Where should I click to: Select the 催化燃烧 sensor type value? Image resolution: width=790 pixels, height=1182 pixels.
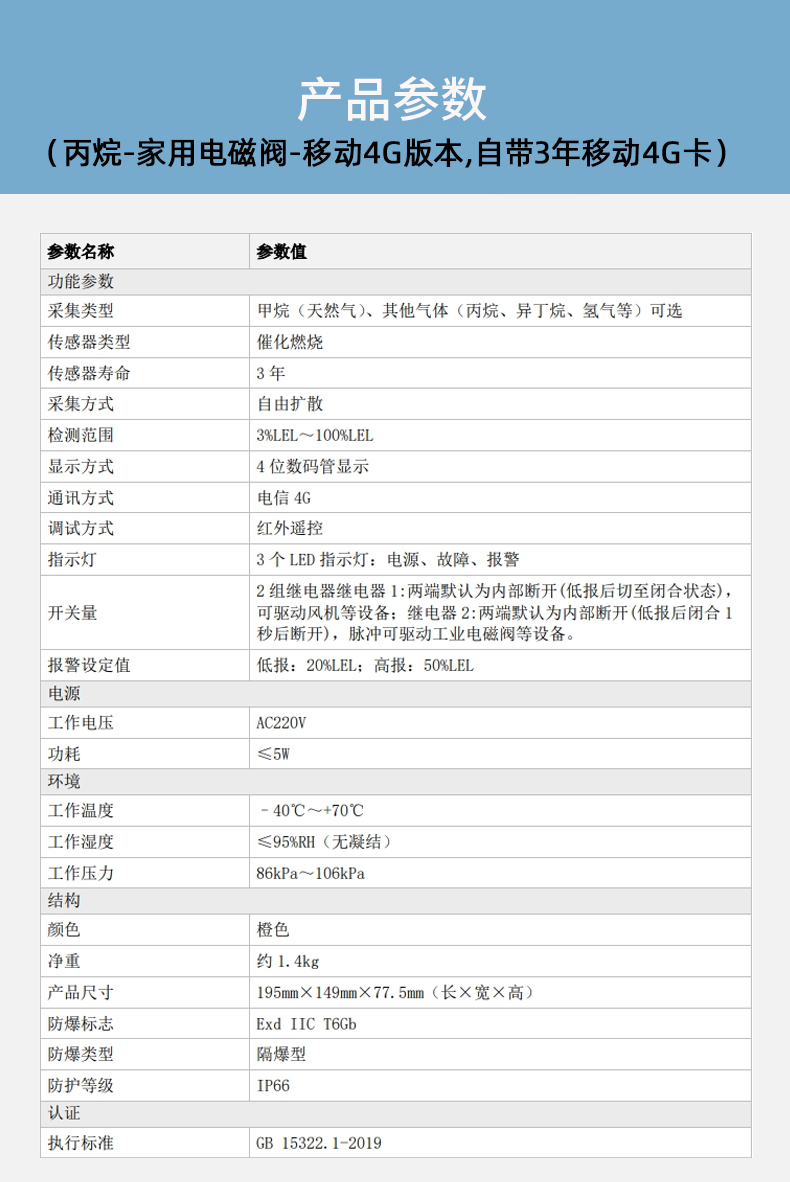click(x=290, y=342)
